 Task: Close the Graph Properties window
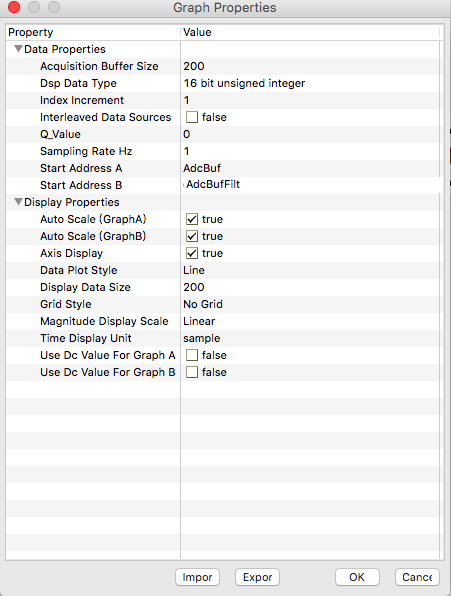click(x=14, y=7)
